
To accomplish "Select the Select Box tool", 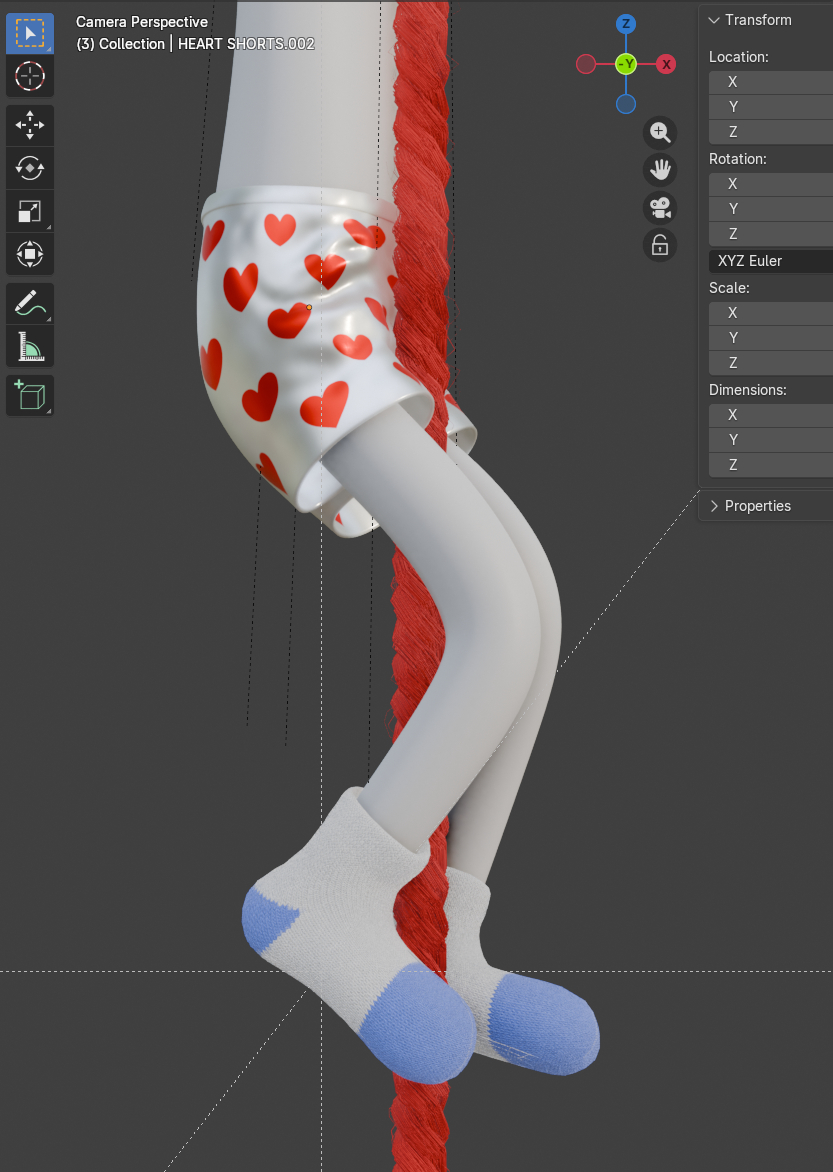I will (x=30, y=33).
